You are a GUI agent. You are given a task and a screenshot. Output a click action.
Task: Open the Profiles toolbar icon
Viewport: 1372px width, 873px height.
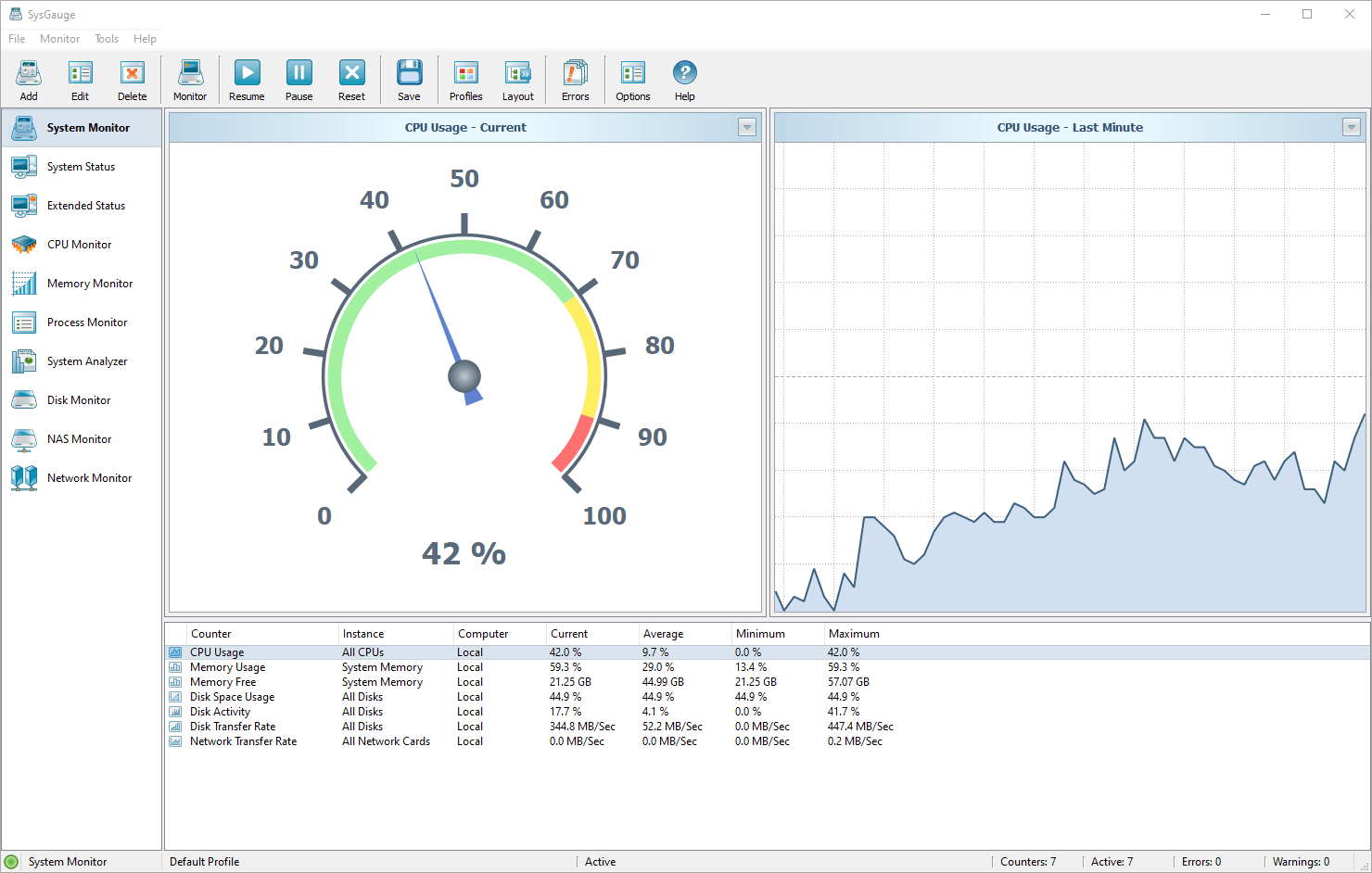tap(465, 80)
